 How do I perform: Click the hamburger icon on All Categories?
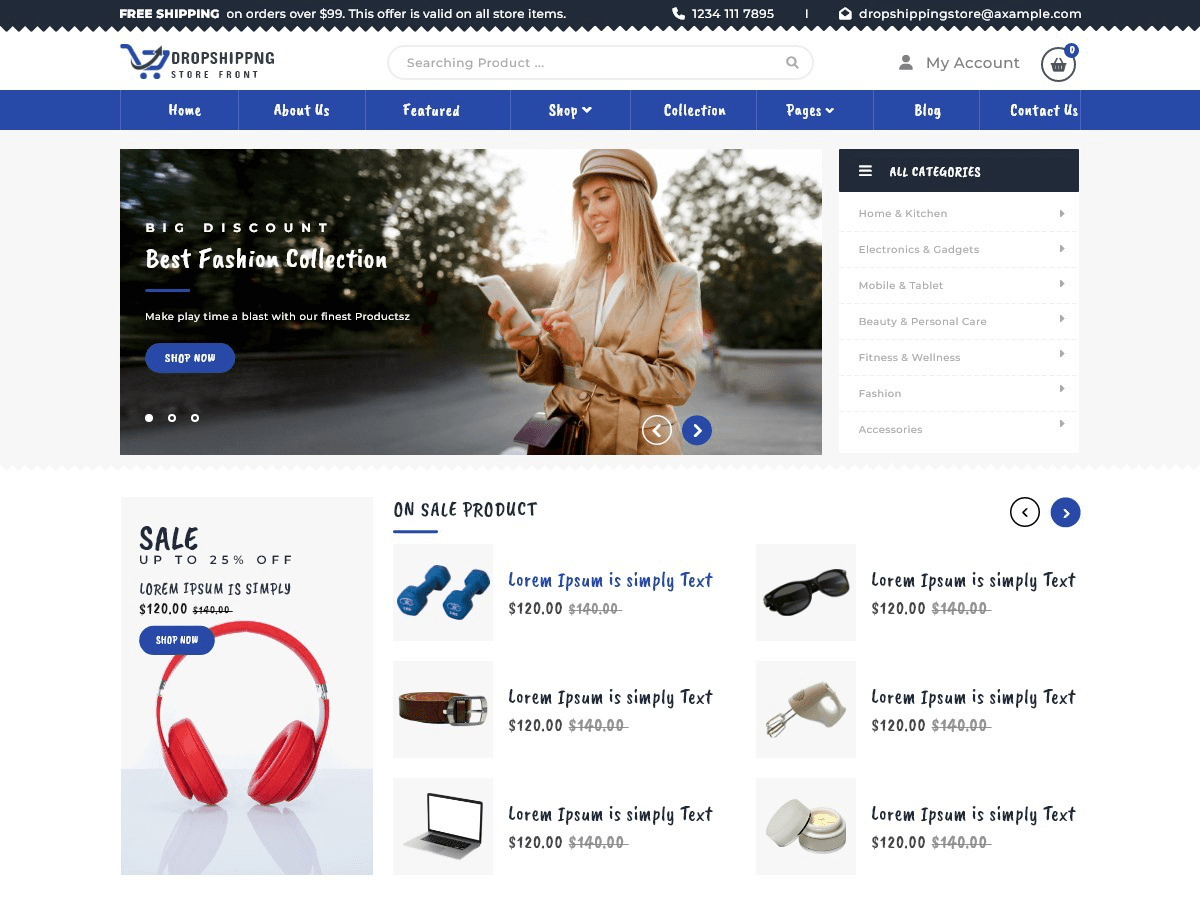[865, 170]
